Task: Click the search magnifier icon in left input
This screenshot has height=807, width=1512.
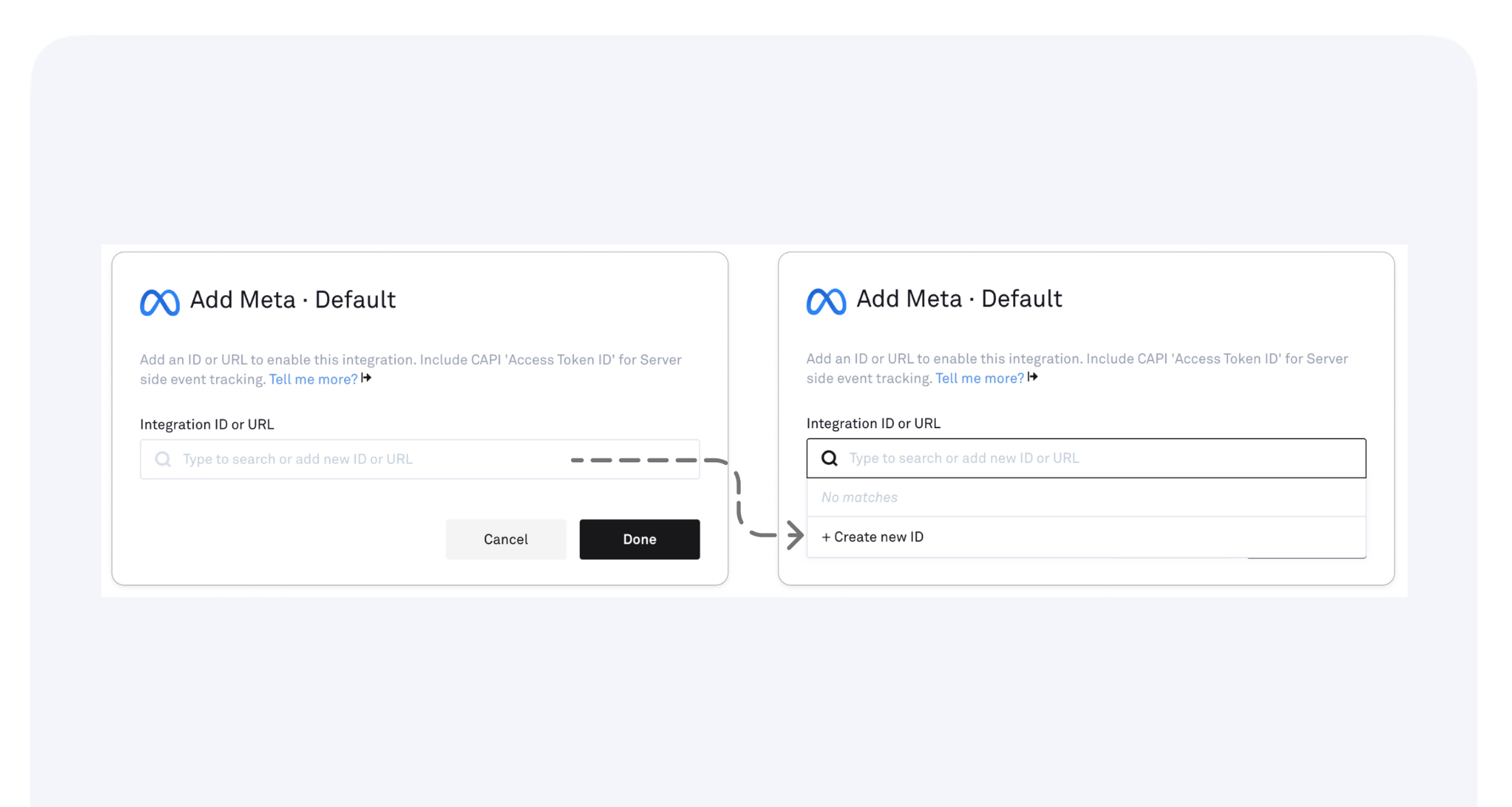Action: point(163,458)
